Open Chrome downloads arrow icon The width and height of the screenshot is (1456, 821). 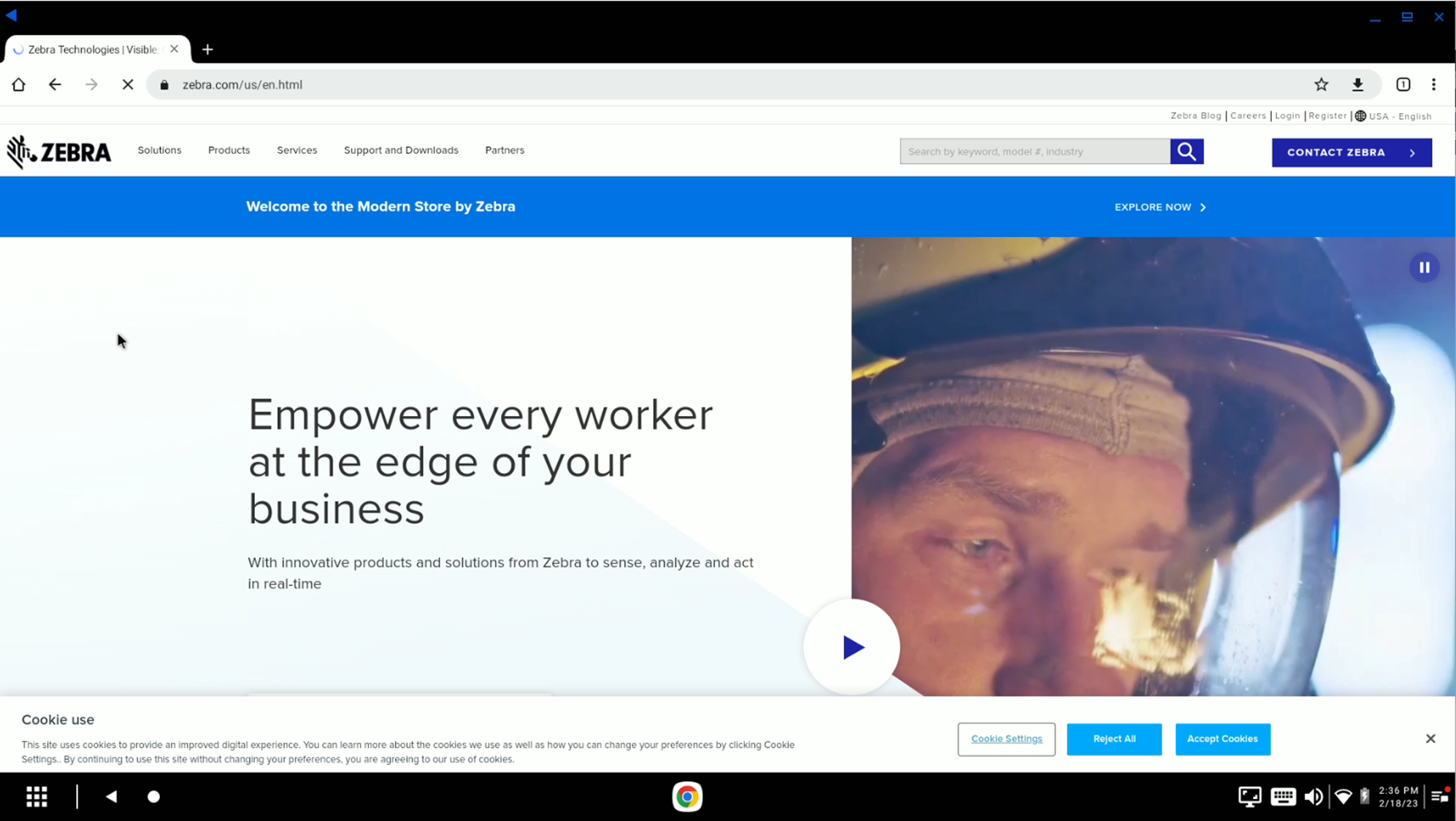click(x=1357, y=85)
